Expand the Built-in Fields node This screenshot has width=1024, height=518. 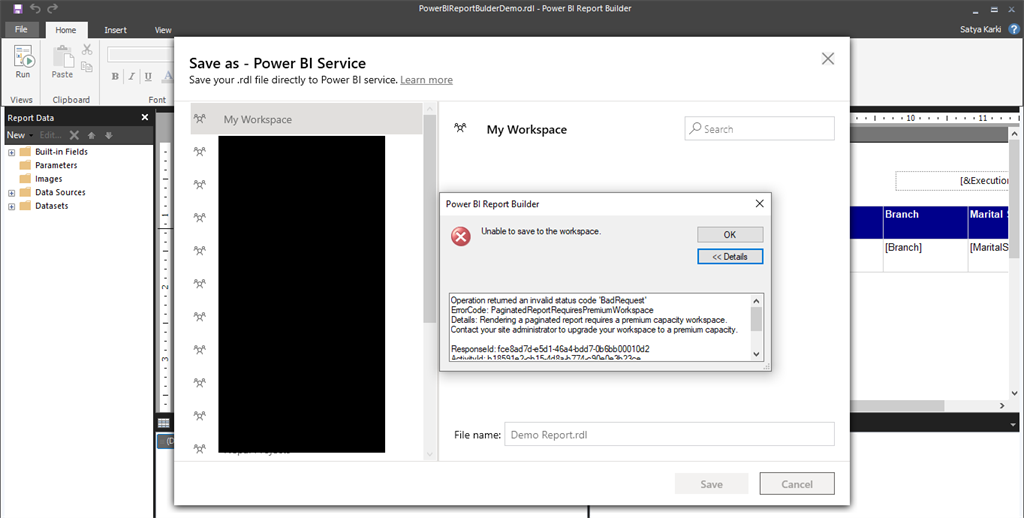pyautogui.click(x=11, y=152)
